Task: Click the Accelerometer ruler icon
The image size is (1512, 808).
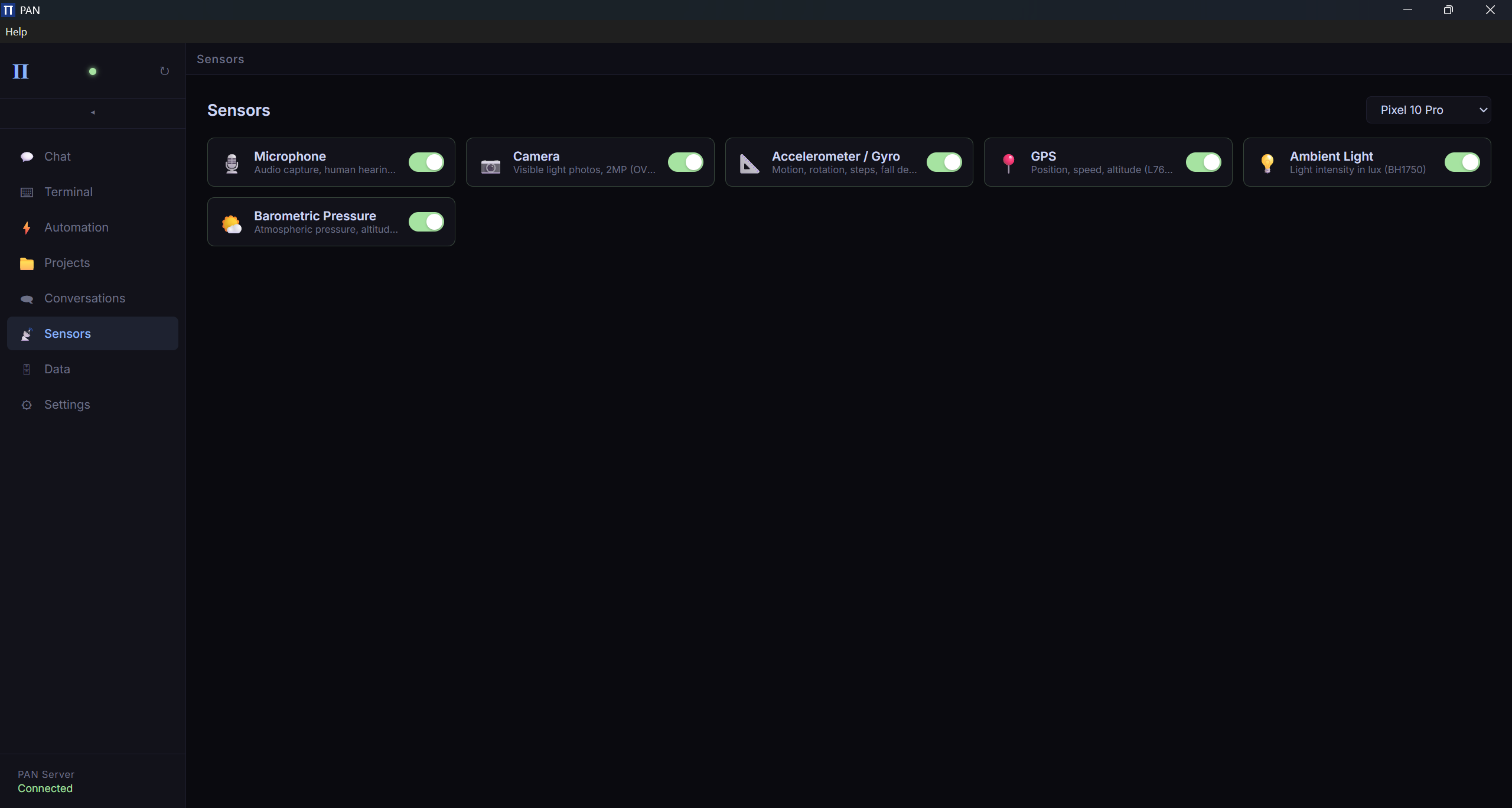Action: pos(750,164)
